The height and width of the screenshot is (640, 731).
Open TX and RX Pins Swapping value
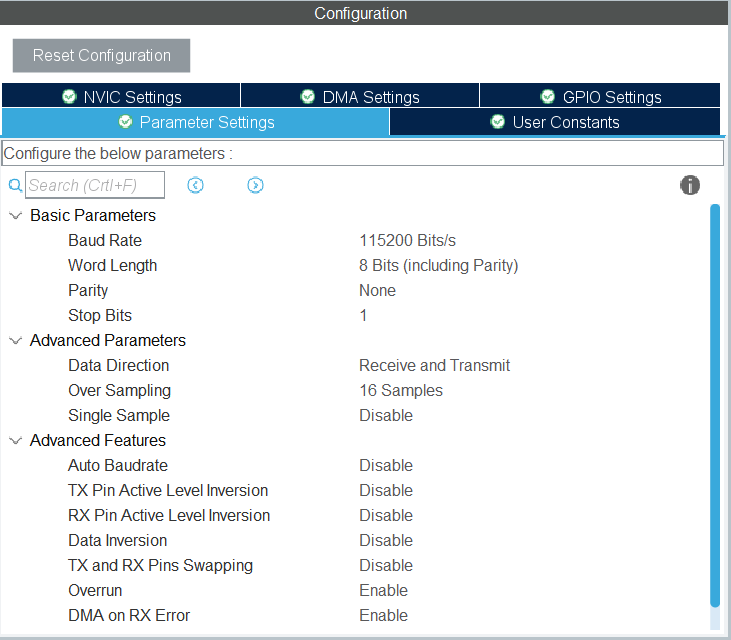[x=386, y=565]
